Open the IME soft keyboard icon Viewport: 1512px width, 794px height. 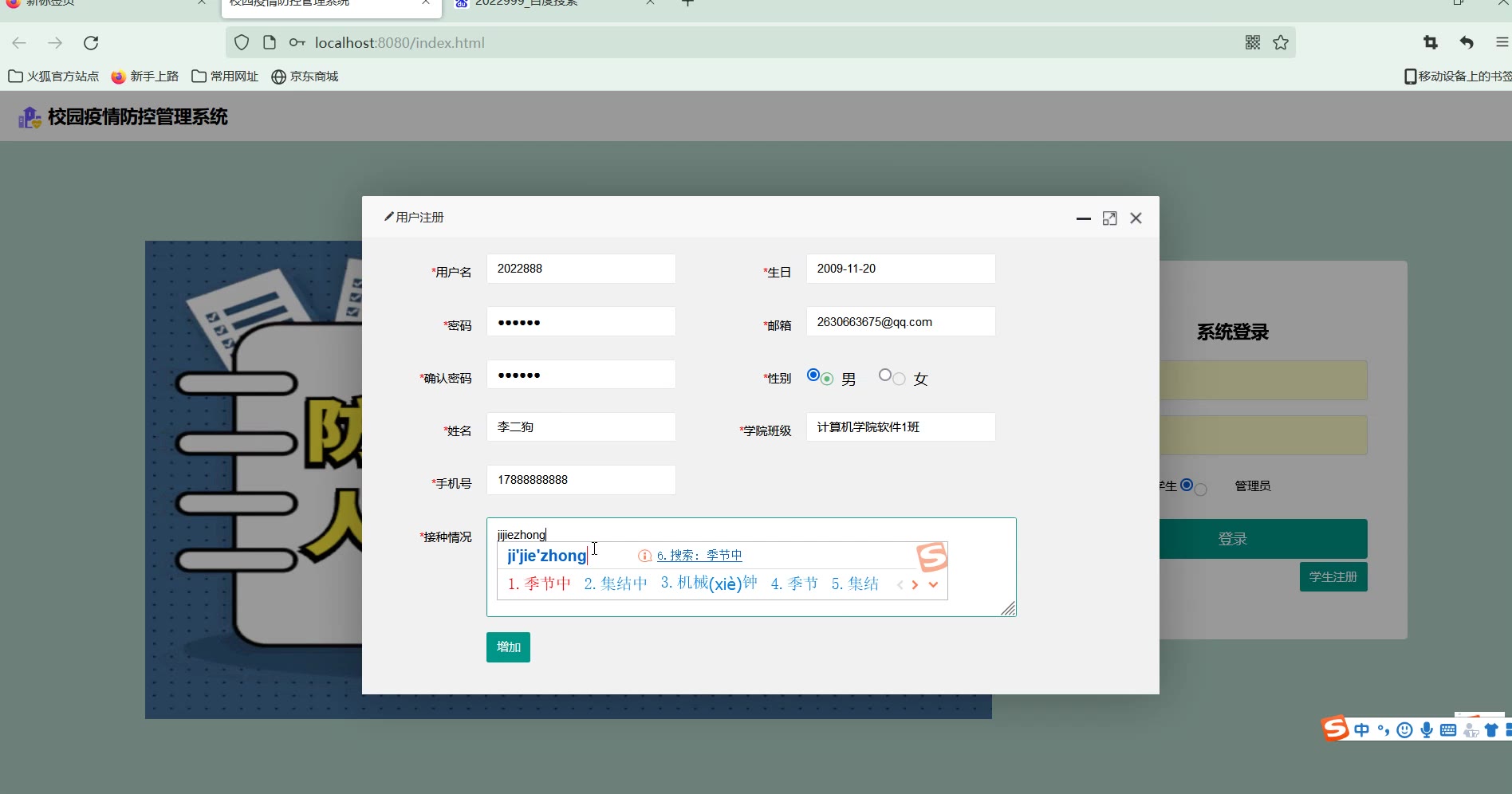pyautogui.click(x=1448, y=730)
